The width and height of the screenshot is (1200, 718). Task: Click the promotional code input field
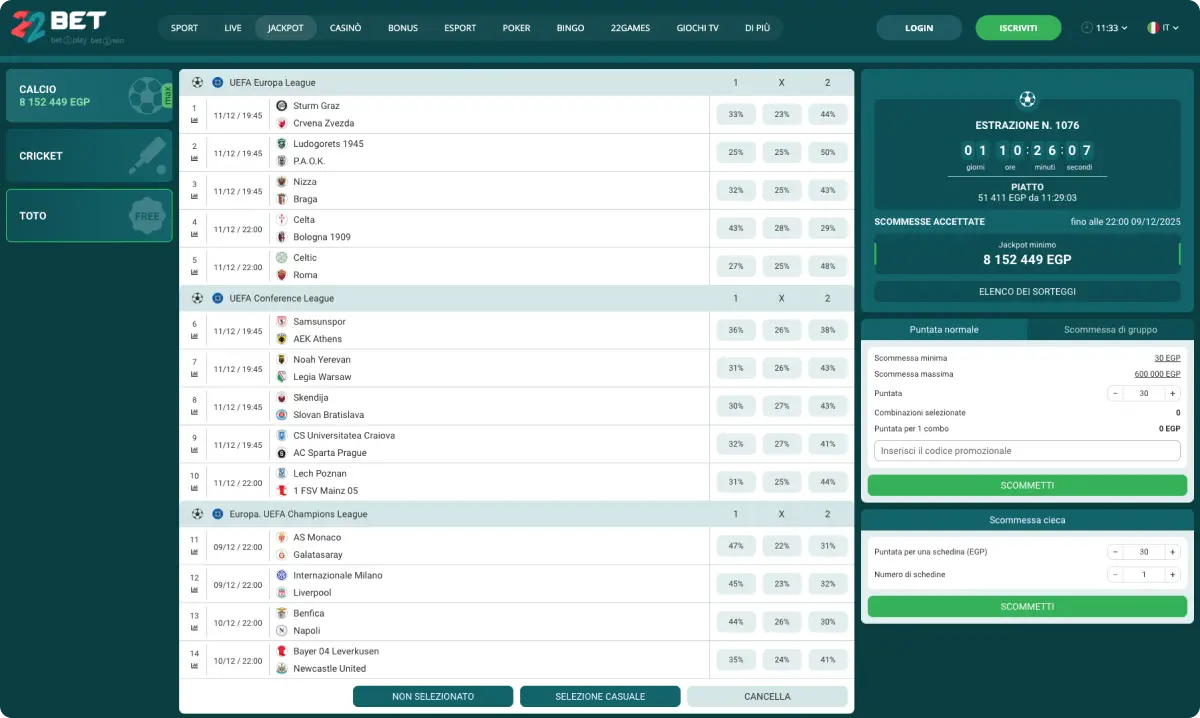(x=1026, y=450)
